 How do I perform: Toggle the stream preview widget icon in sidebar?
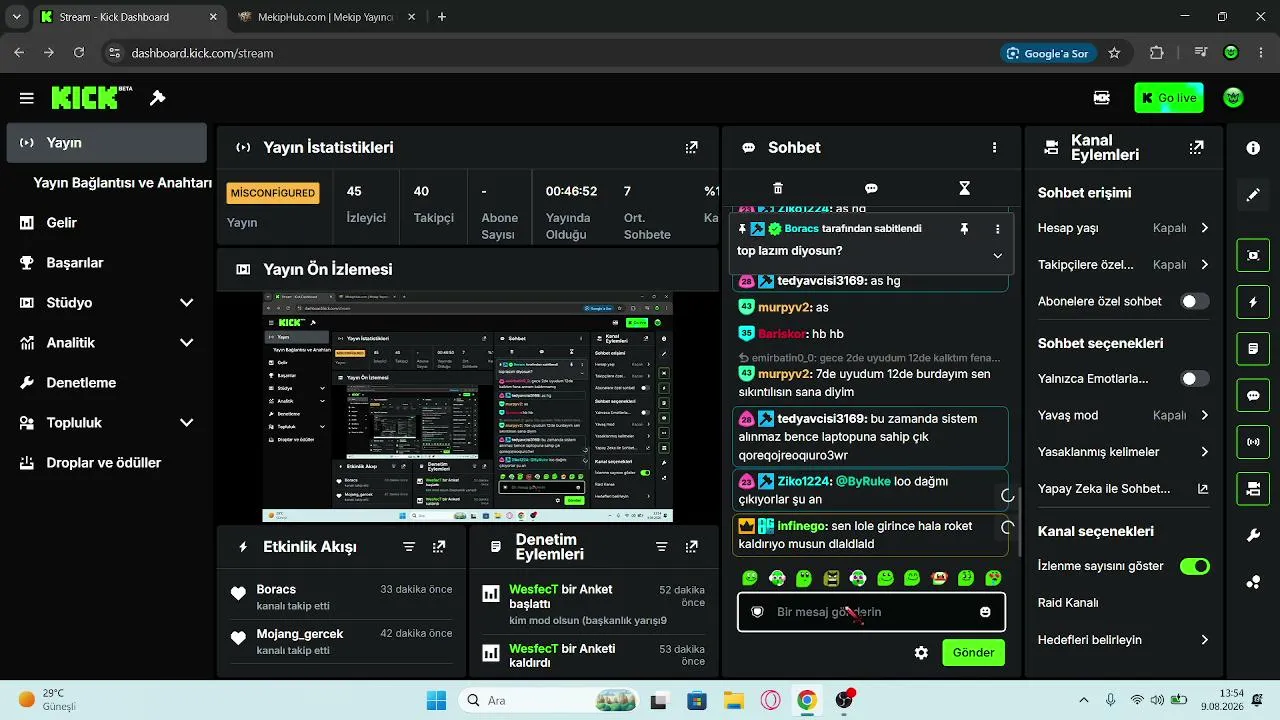[x=1253, y=254]
